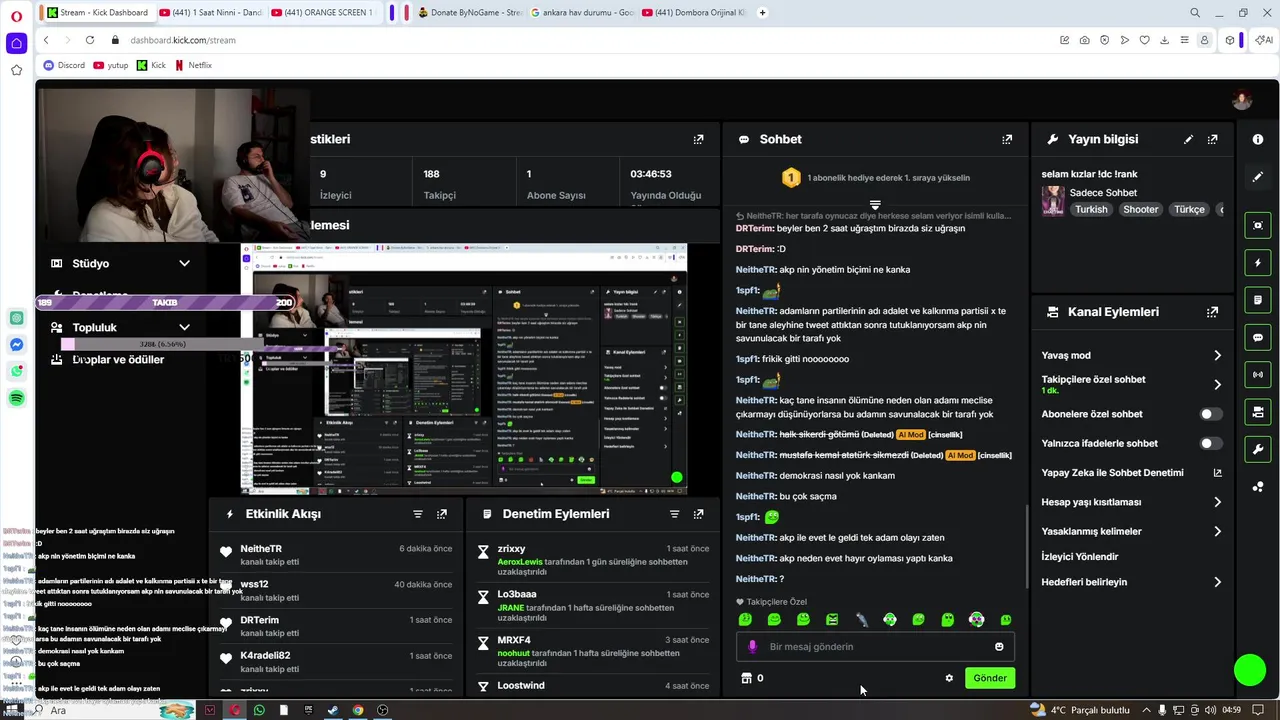Pop out the statistics panel
Viewport: 1280px width, 720px height.
(699, 140)
